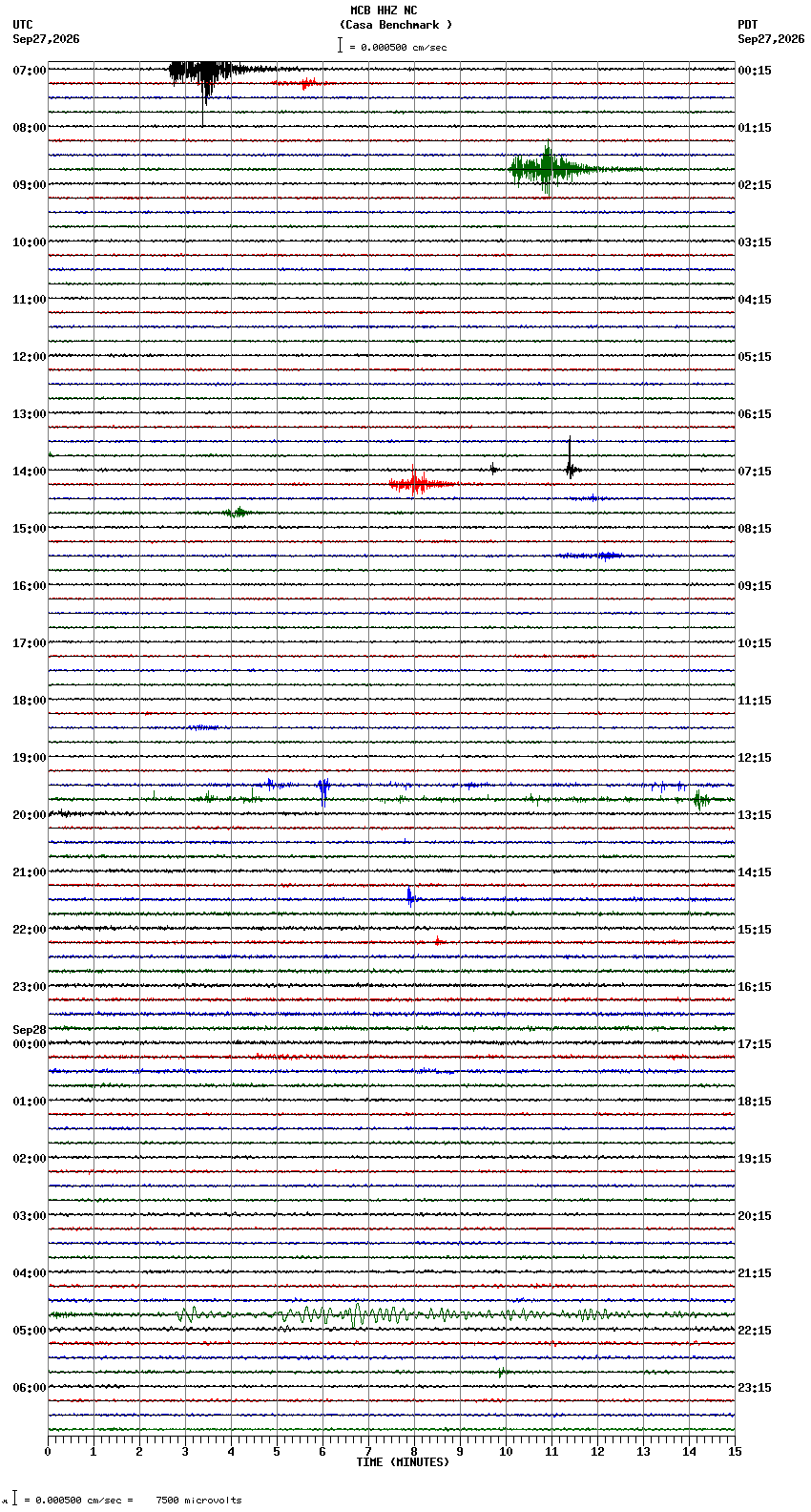The width and height of the screenshot is (811, 1512).
Task: Click the green burst near minute 14 at 19:45
Action: [700, 799]
